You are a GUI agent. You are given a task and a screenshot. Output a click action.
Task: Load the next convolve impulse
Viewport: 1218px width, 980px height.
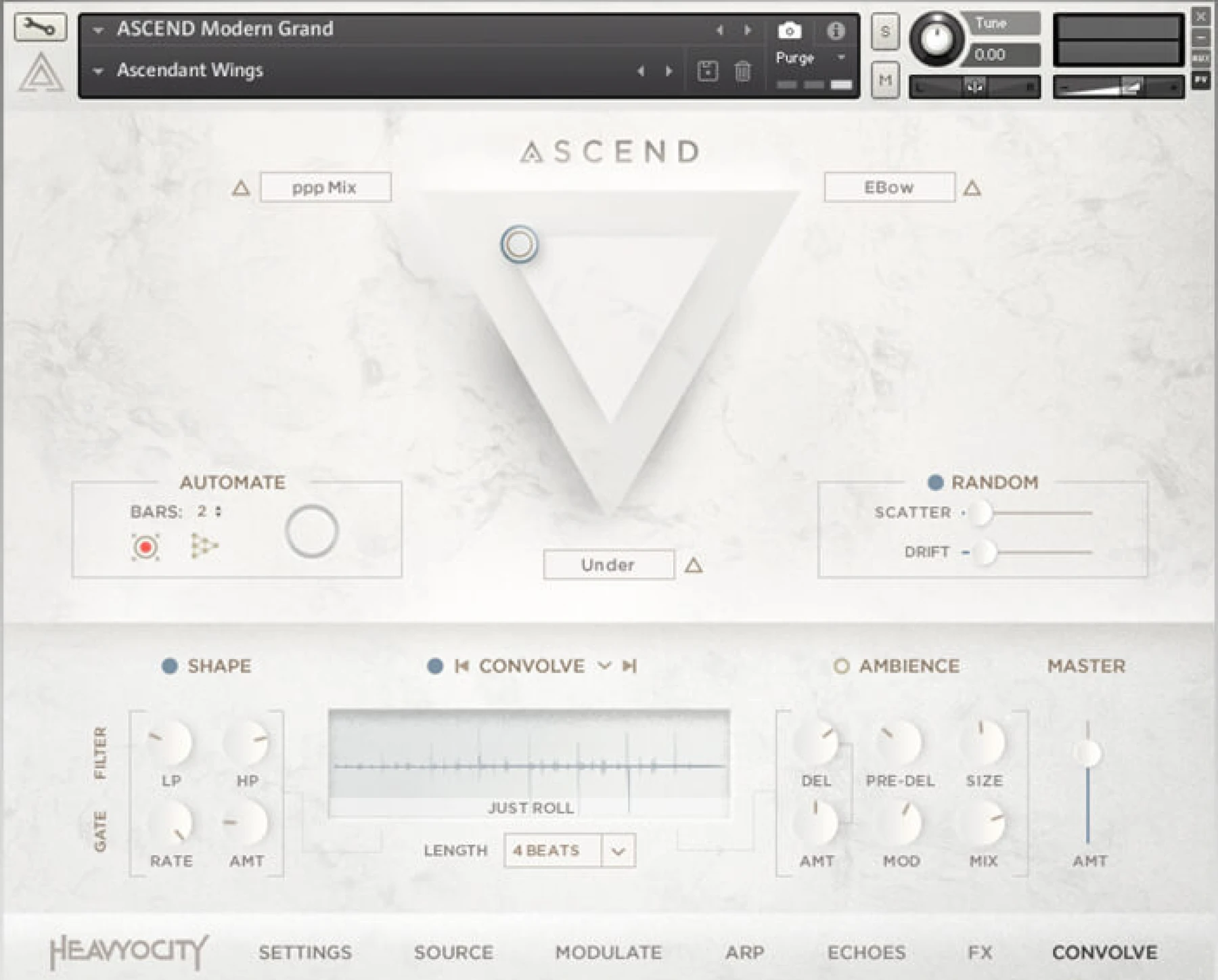click(630, 666)
